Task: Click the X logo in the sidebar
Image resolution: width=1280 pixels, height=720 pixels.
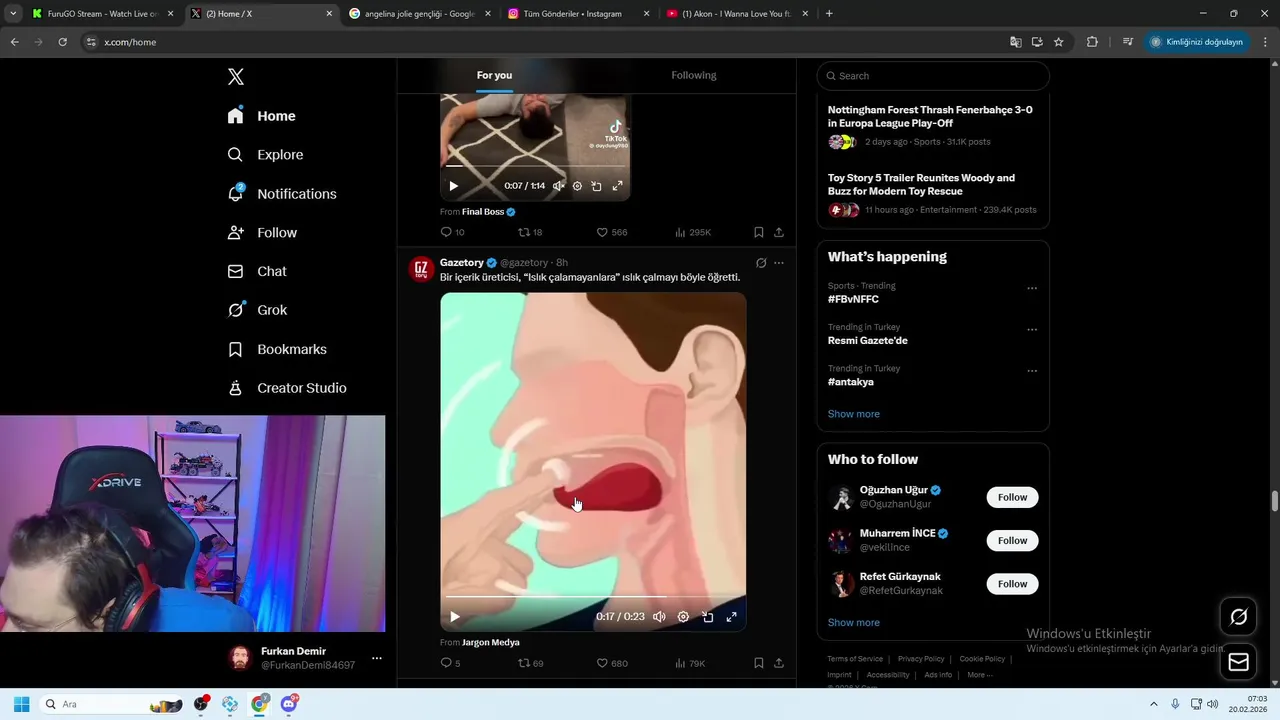Action: click(x=236, y=77)
